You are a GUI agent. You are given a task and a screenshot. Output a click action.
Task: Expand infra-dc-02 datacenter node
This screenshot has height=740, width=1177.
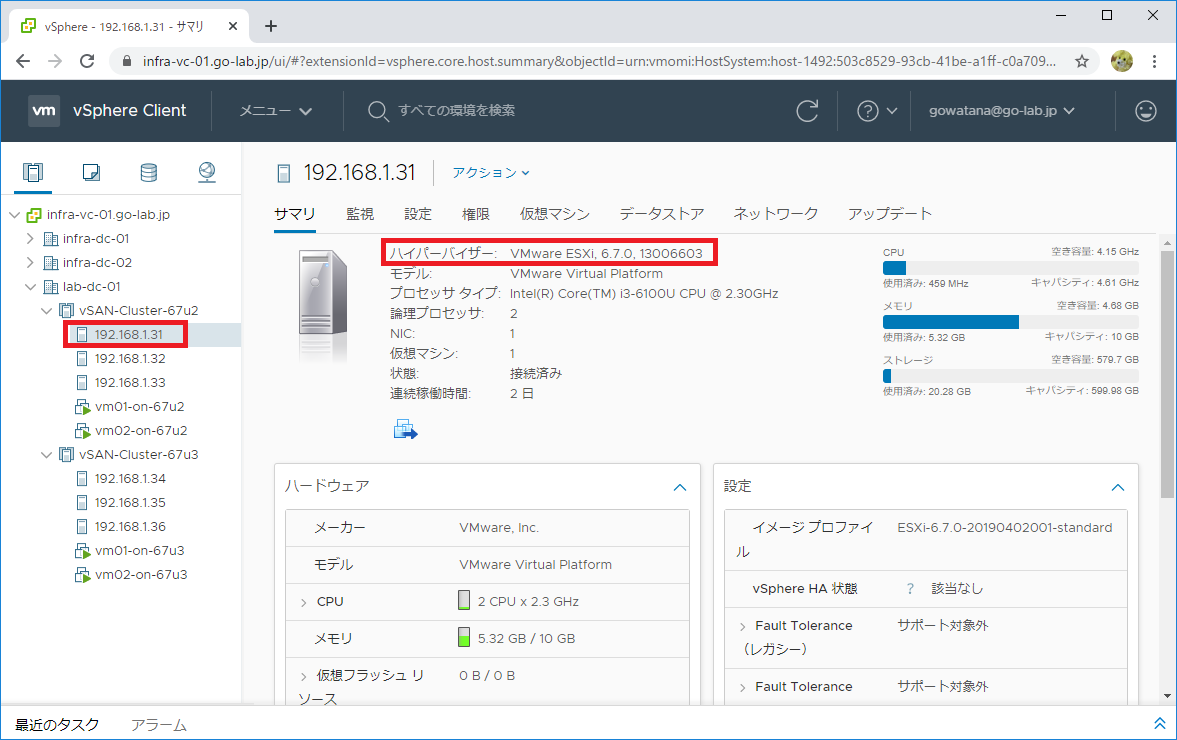point(30,263)
